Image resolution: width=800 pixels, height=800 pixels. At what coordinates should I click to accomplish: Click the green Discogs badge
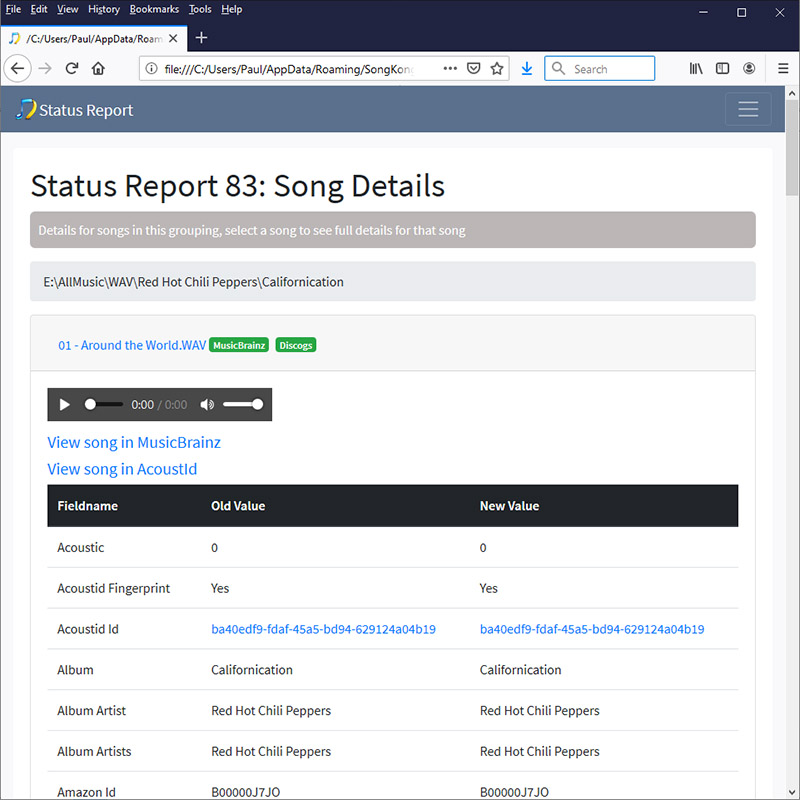(296, 345)
